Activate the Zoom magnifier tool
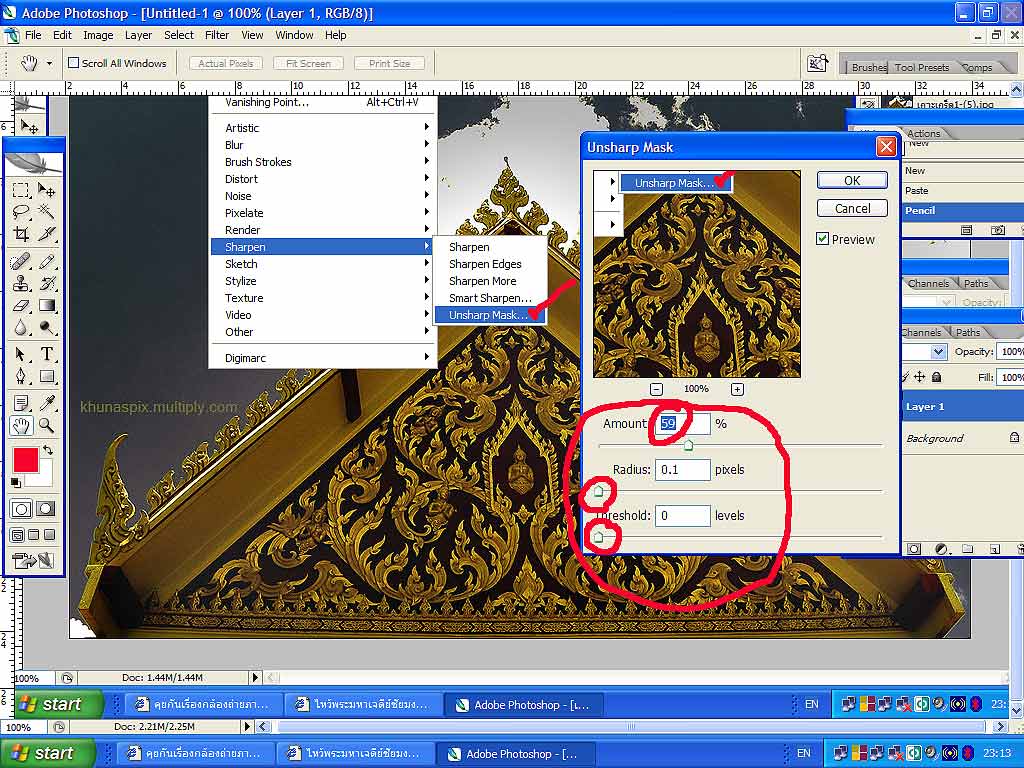This screenshot has width=1024, height=768. (x=47, y=426)
